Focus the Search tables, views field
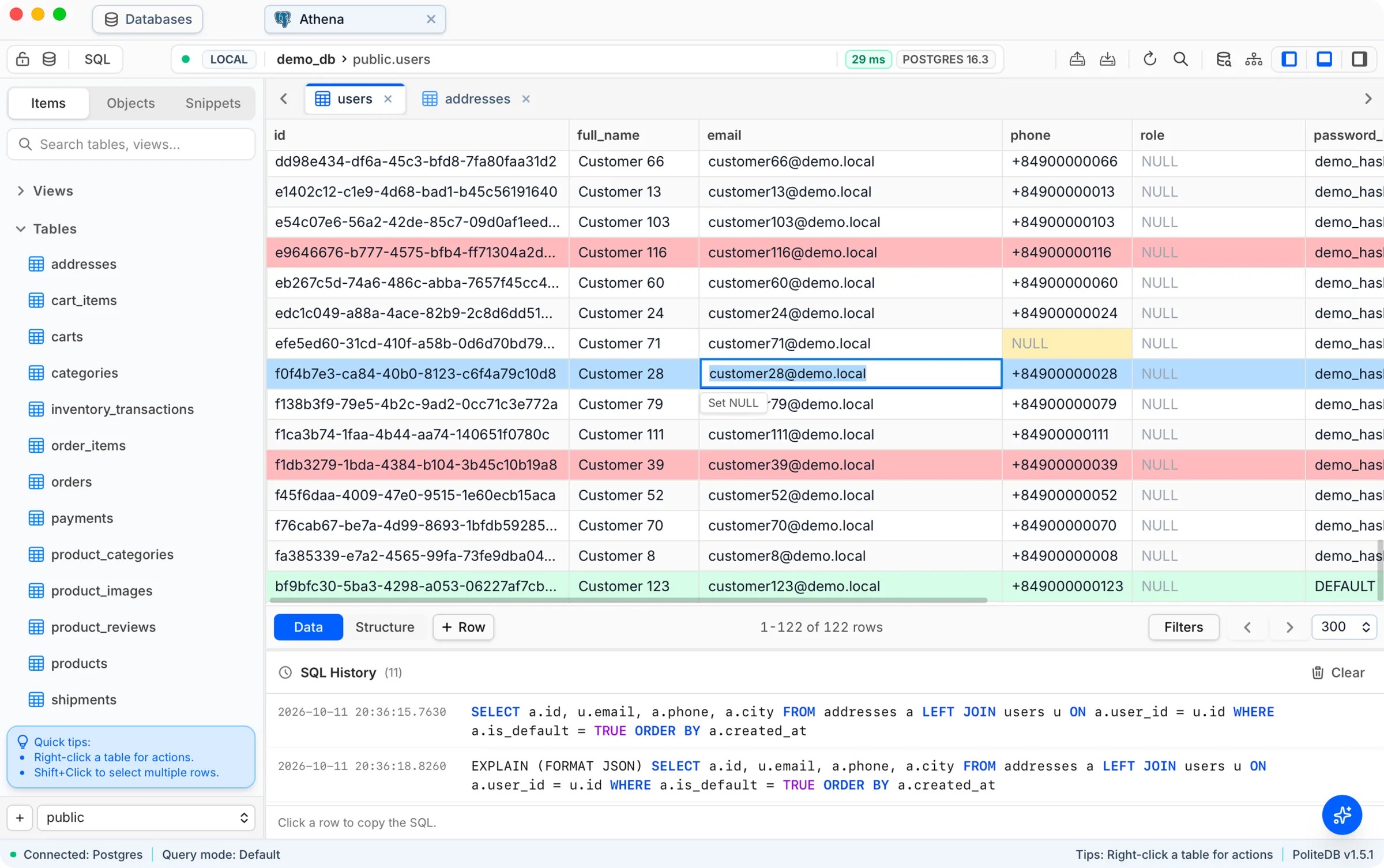This screenshot has height=868, width=1384. click(x=131, y=144)
